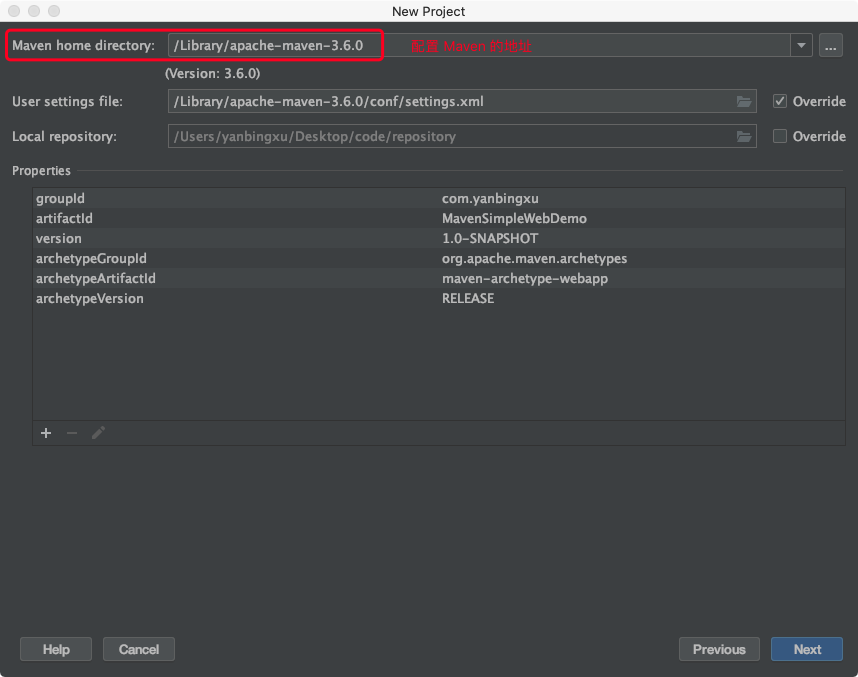Select the archetypeGroupId property row
The height and width of the screenshot is (677, 858).
click(x=439, y=258)
